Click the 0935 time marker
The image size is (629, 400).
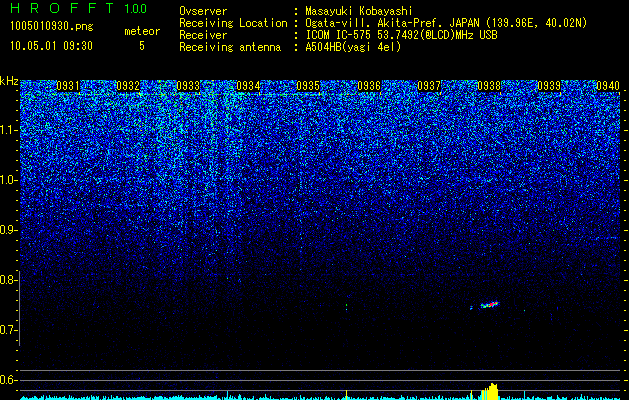point(308,86)
